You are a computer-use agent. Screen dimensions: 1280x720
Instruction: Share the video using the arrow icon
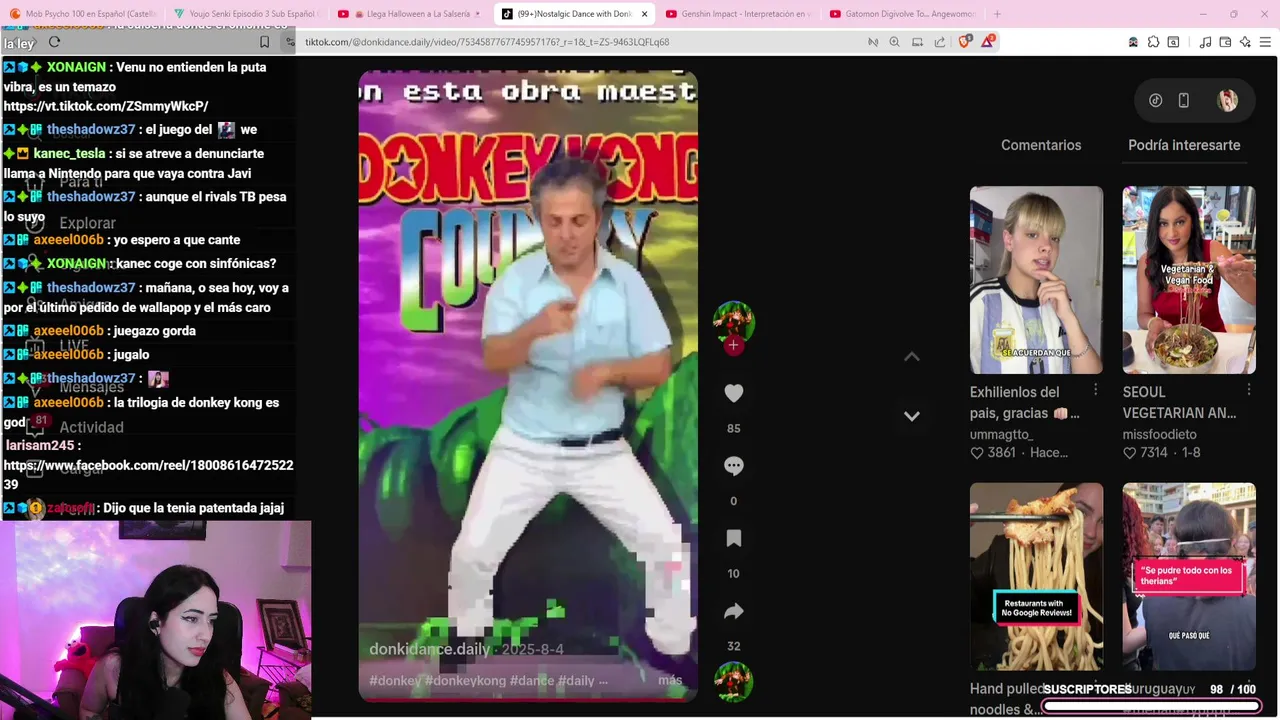tap(733, 611)
